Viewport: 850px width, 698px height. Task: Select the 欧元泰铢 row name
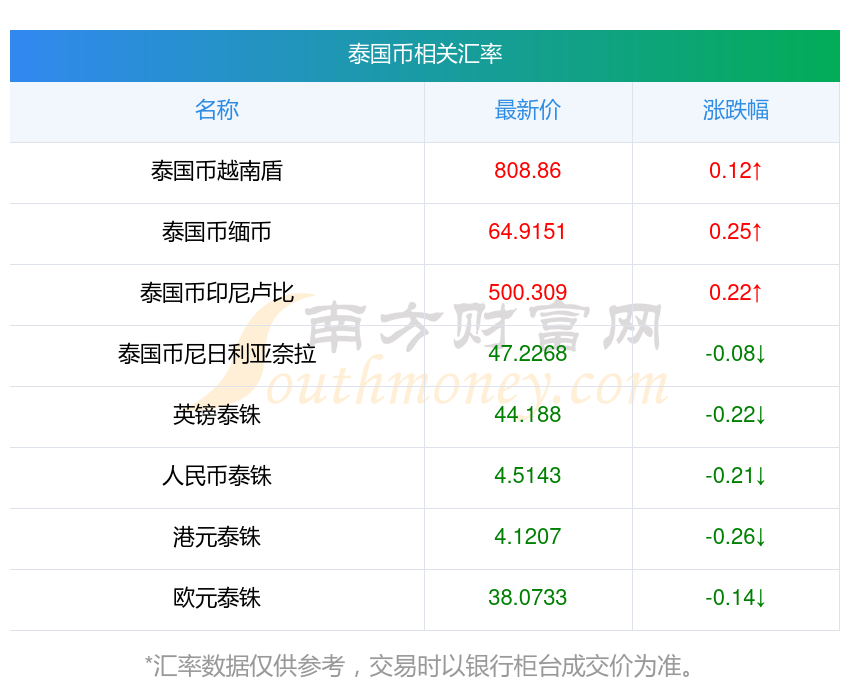(217, 598)
